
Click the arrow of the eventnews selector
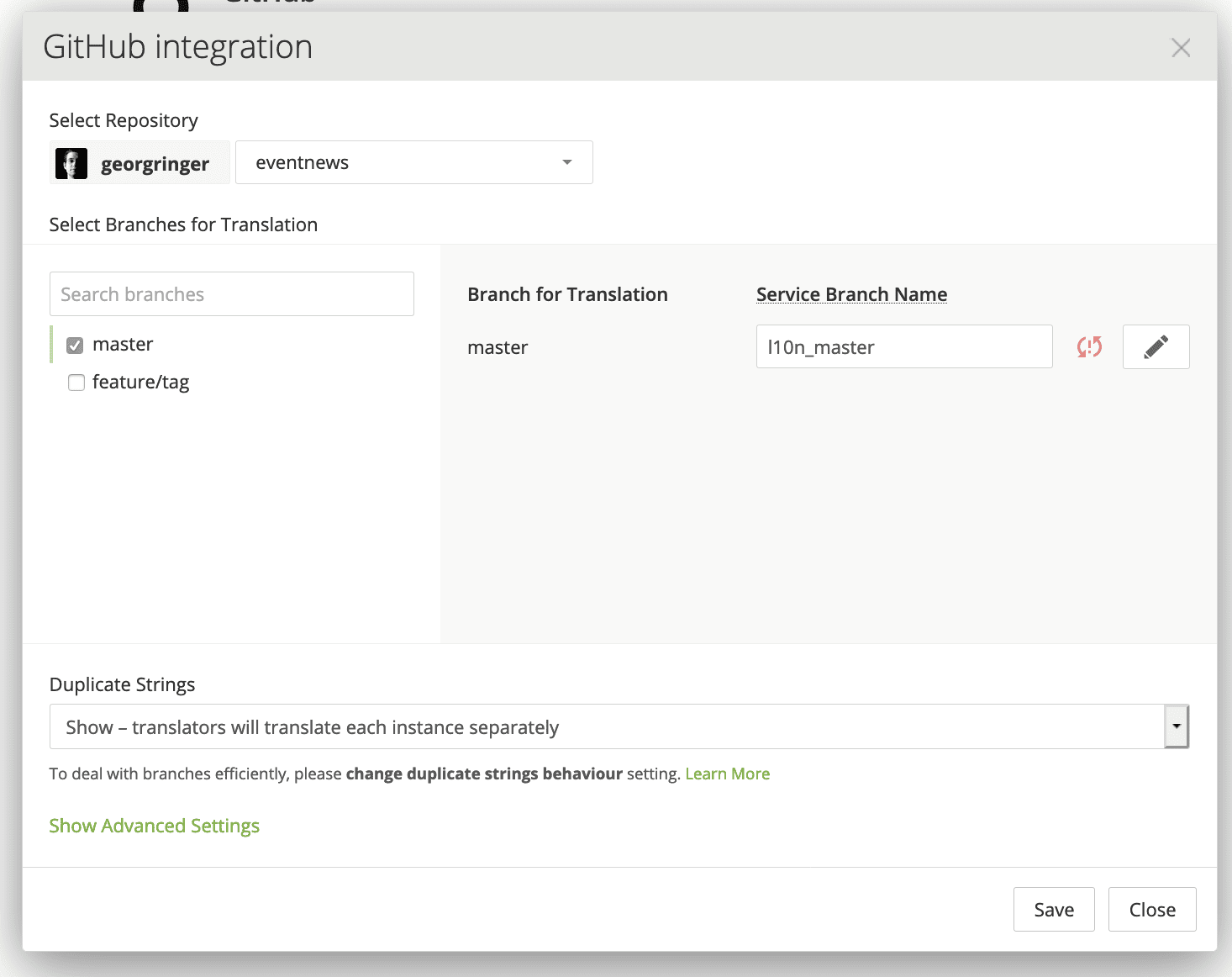(567, 162)
